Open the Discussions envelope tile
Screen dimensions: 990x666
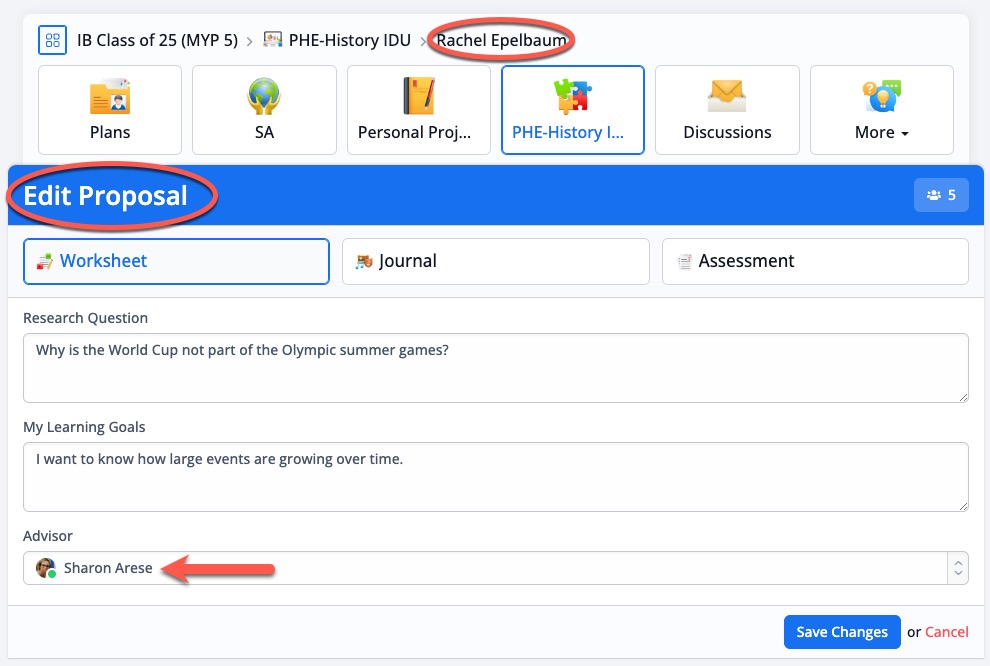tap(727, 110)
